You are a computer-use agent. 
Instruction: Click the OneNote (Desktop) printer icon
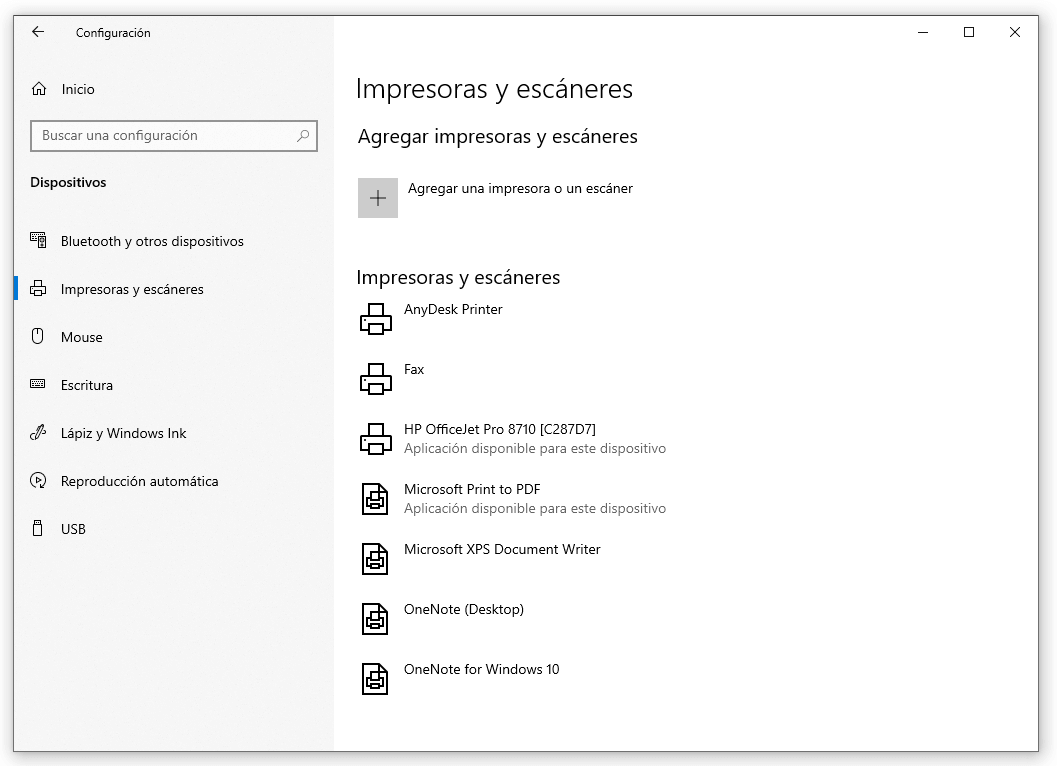[375, 619]
